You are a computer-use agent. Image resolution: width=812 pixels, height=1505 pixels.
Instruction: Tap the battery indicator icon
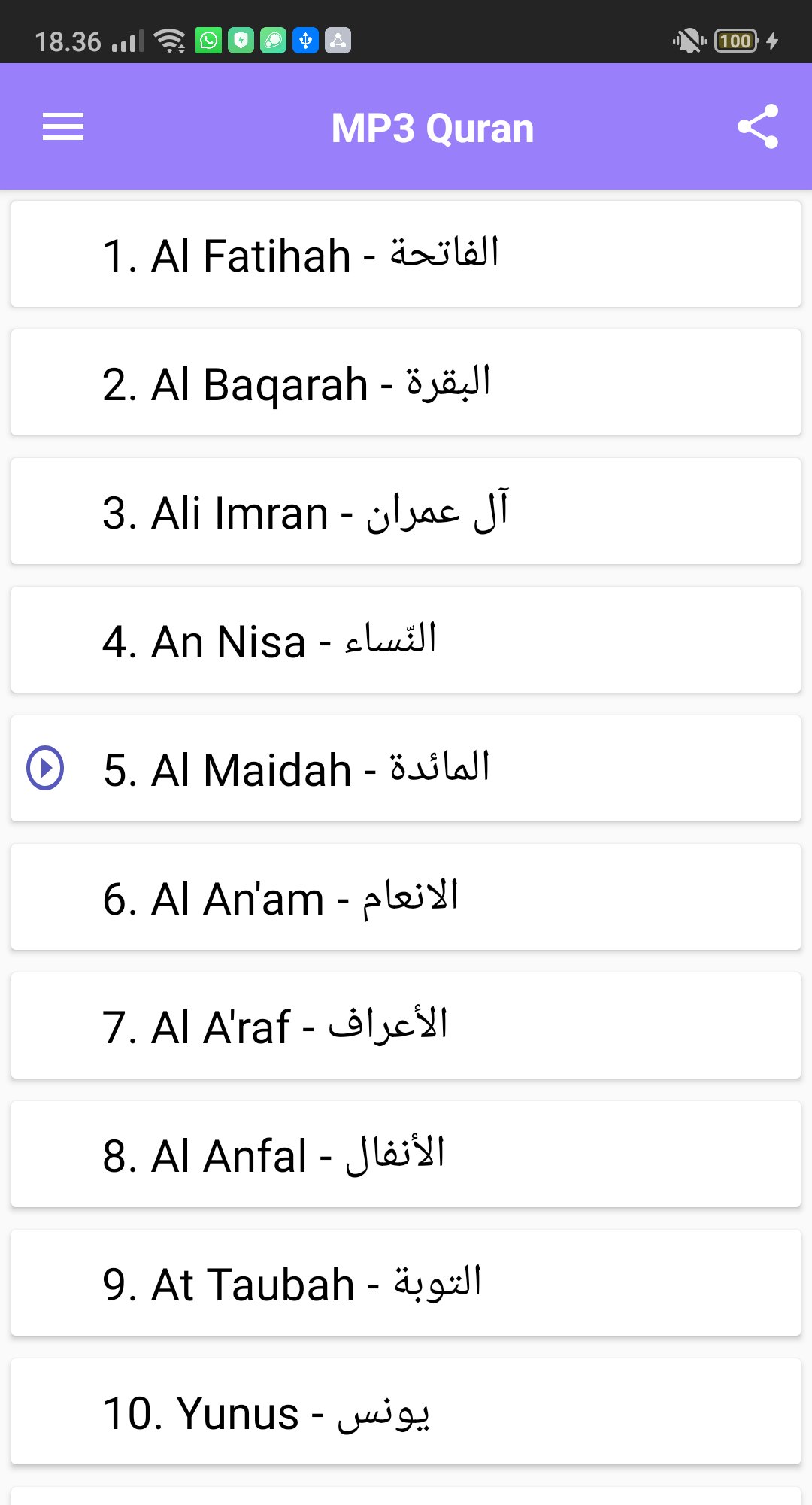click(736, 41)
